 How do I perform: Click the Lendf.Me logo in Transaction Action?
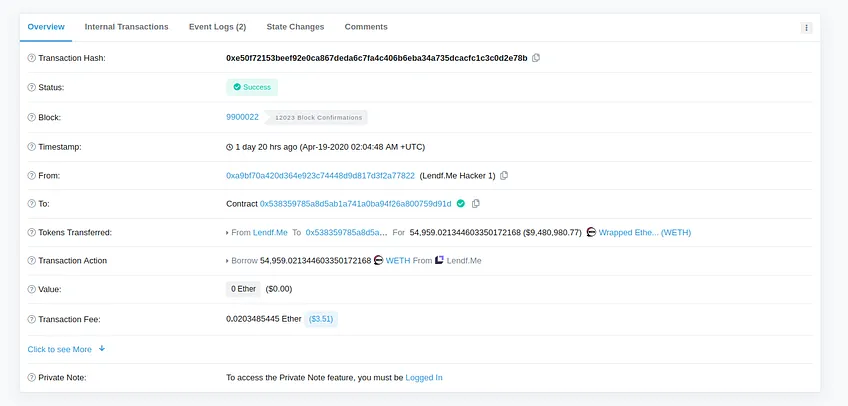click(x=440, y=261)
